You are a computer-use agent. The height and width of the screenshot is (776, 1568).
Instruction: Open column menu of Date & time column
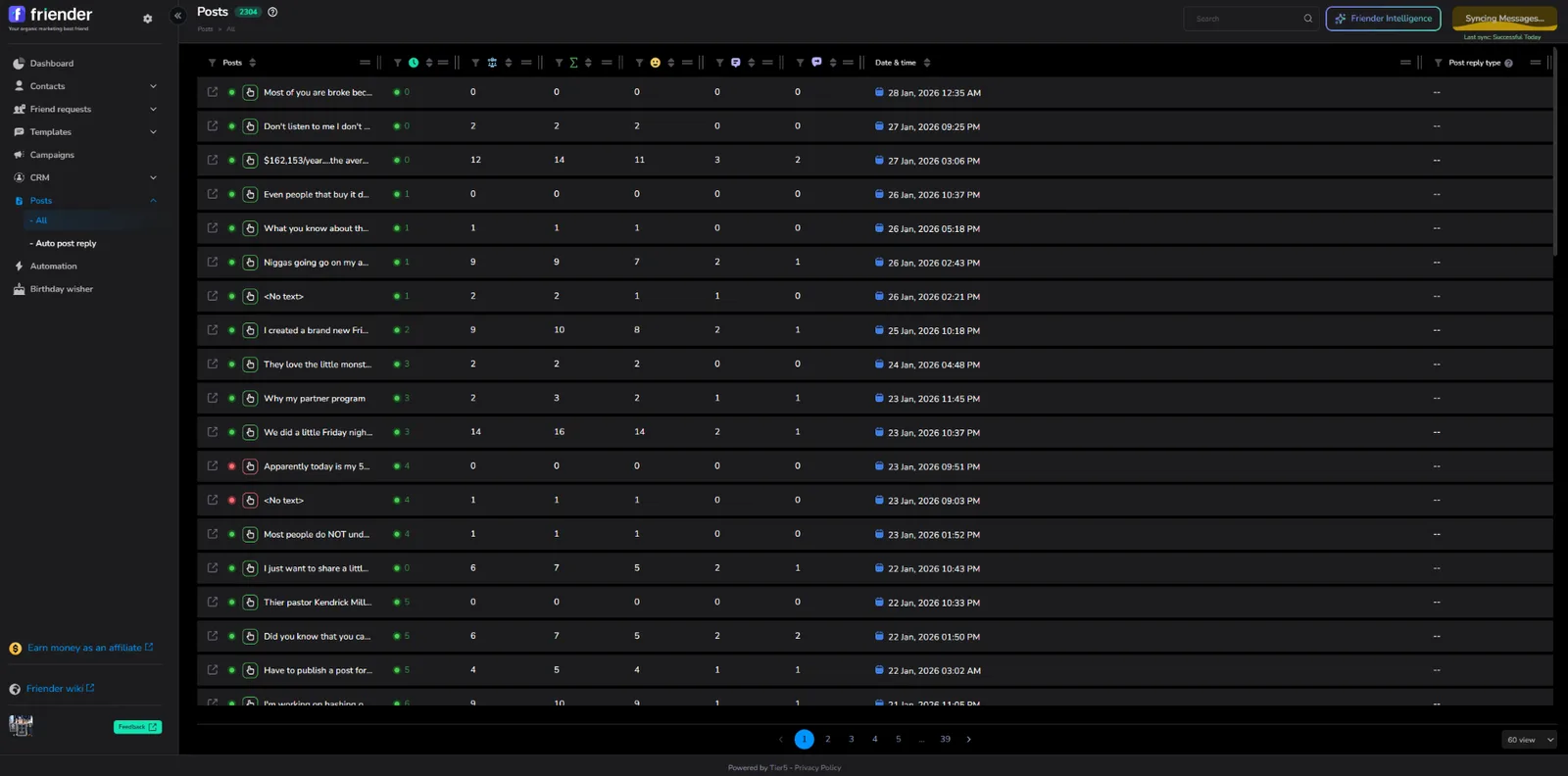1405,63
